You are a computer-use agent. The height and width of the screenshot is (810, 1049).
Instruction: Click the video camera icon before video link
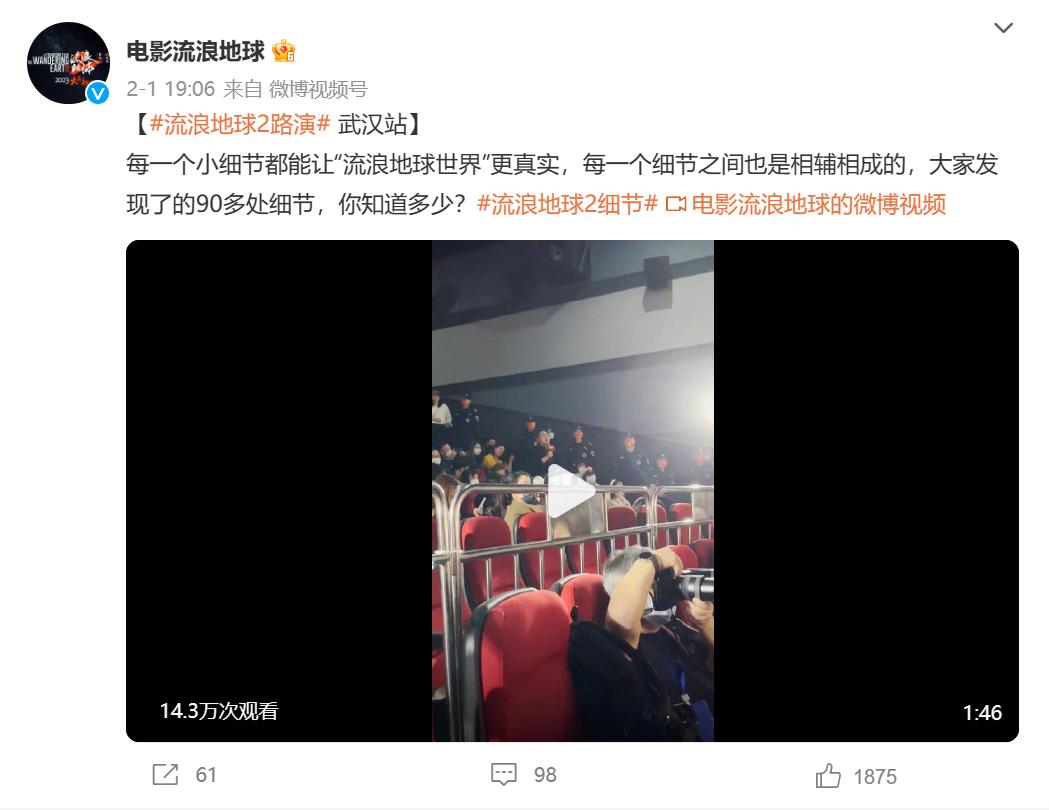pos(676,205)
